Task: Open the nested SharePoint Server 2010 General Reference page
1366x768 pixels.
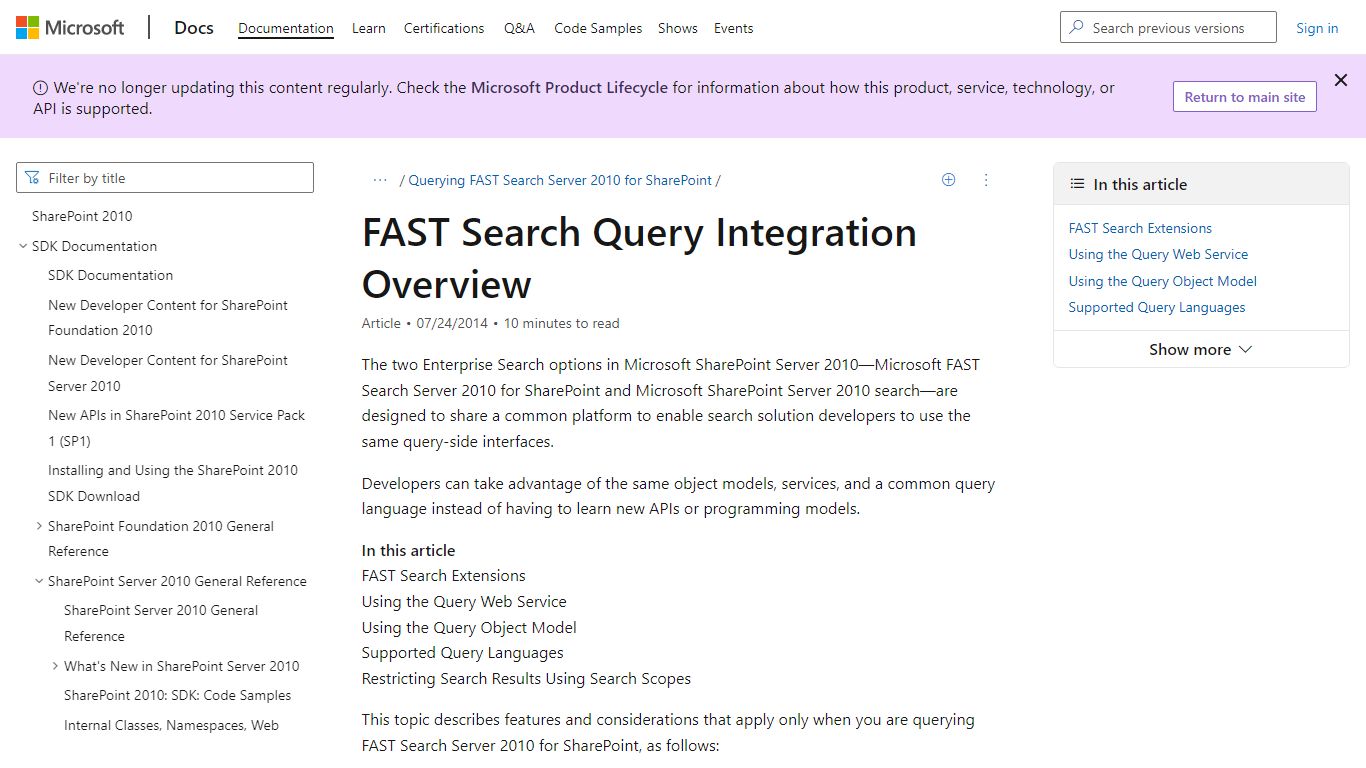Action: 161,623
